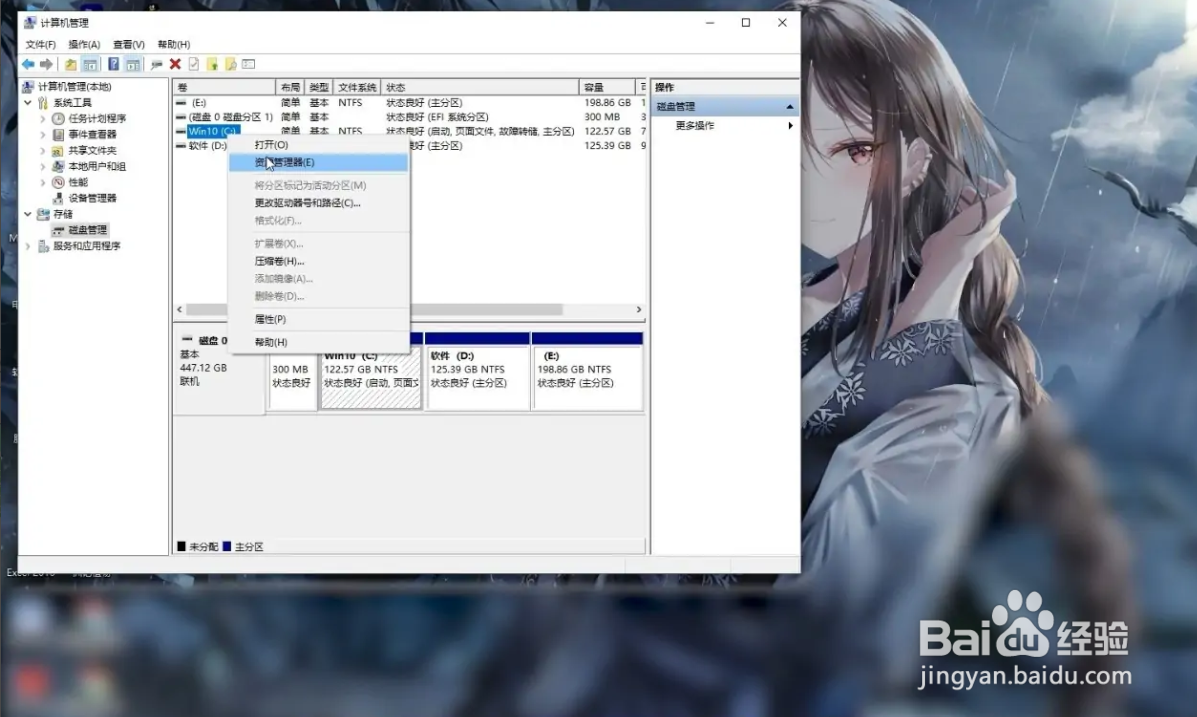Collapse the 系统工具 tree node

pyautogui.click(x=28, y=102)
